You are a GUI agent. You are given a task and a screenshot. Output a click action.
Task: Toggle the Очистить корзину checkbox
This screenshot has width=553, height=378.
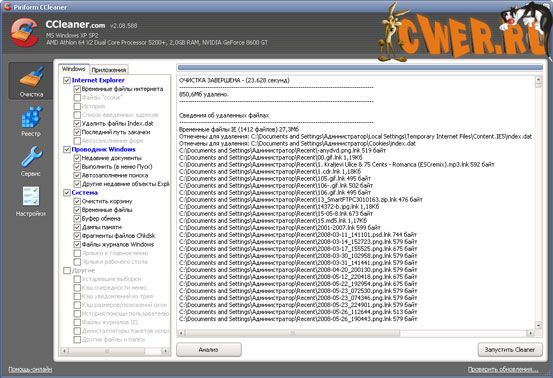[77, 201]
